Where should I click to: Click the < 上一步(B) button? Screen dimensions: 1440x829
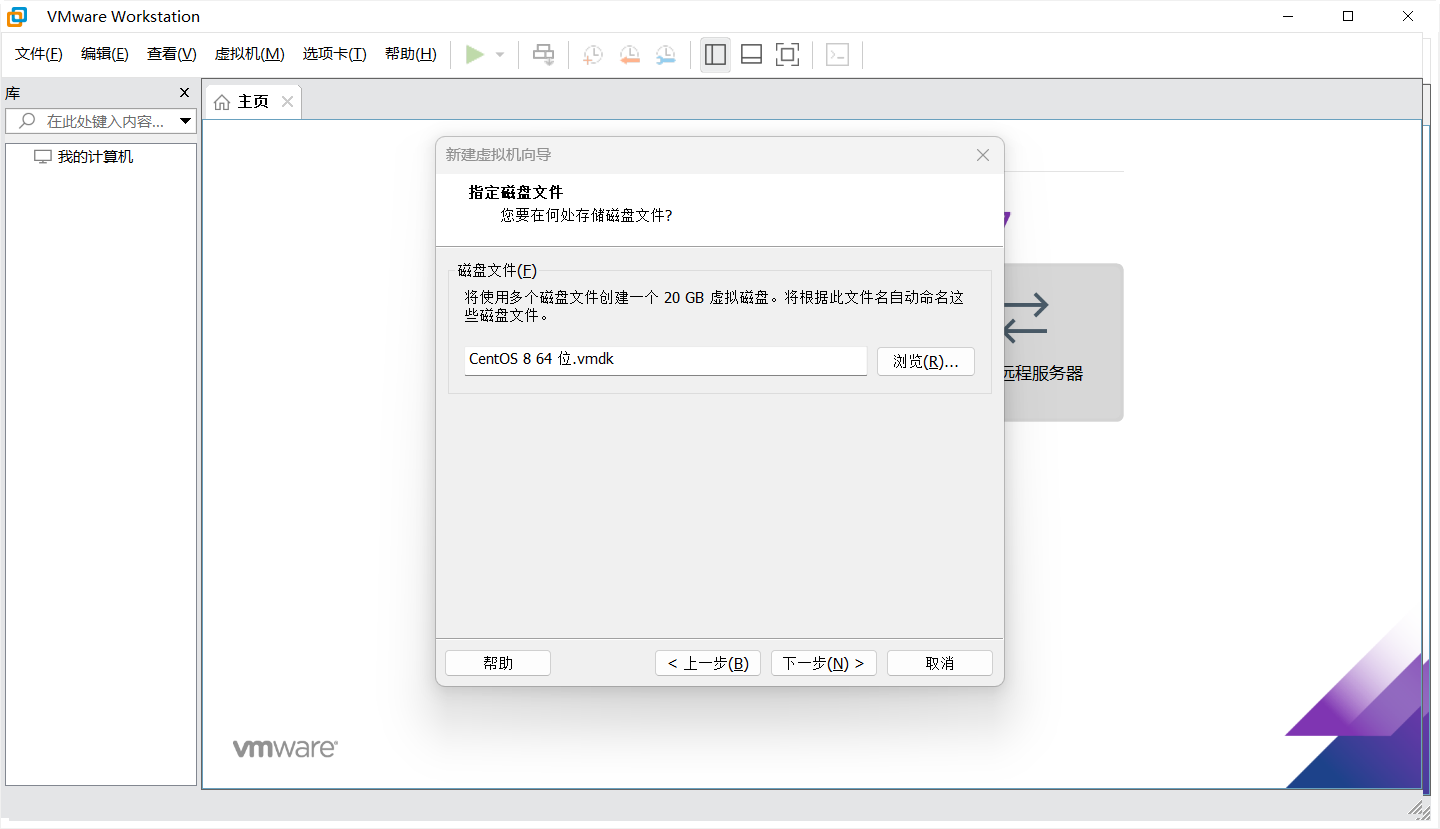click(708, 663)
